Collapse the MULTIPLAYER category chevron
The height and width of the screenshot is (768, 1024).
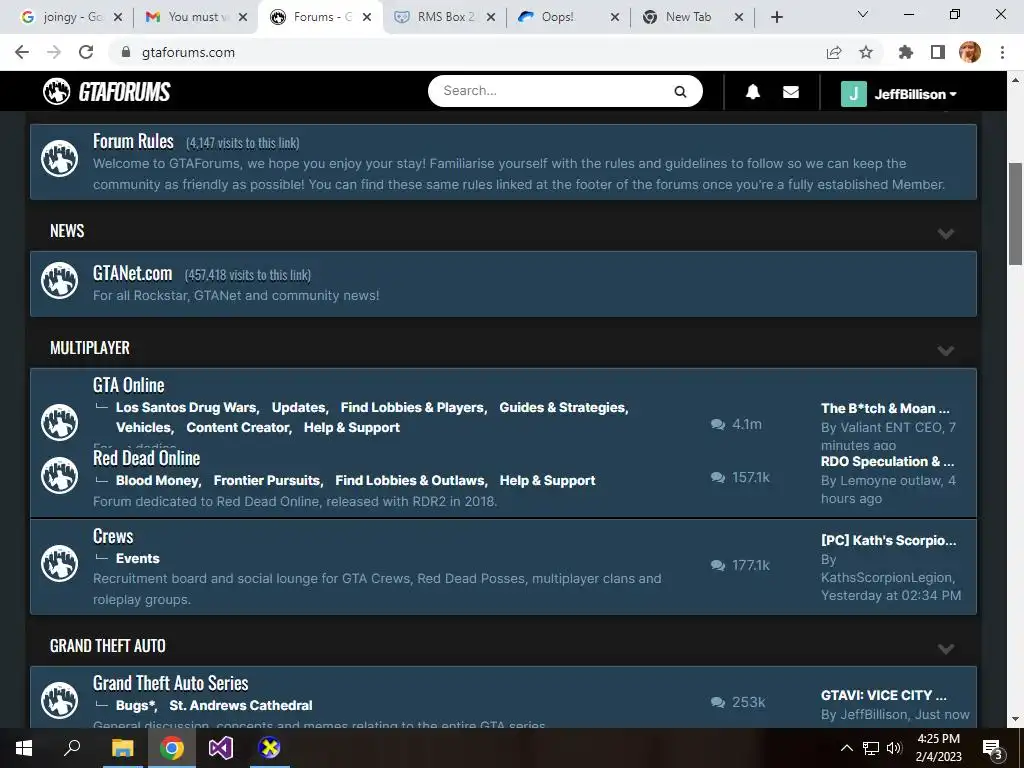tap(946, 351)
